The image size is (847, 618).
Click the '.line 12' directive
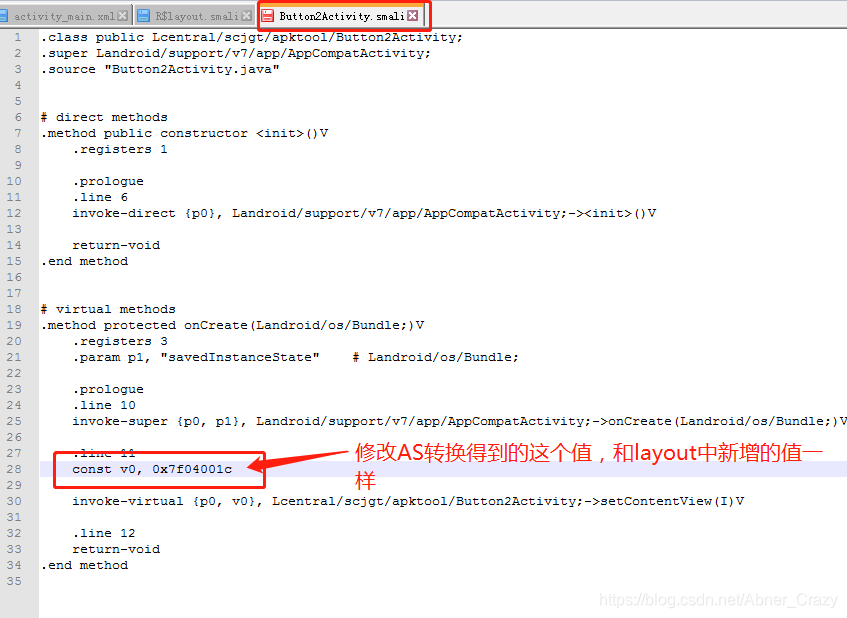(104, 533)
